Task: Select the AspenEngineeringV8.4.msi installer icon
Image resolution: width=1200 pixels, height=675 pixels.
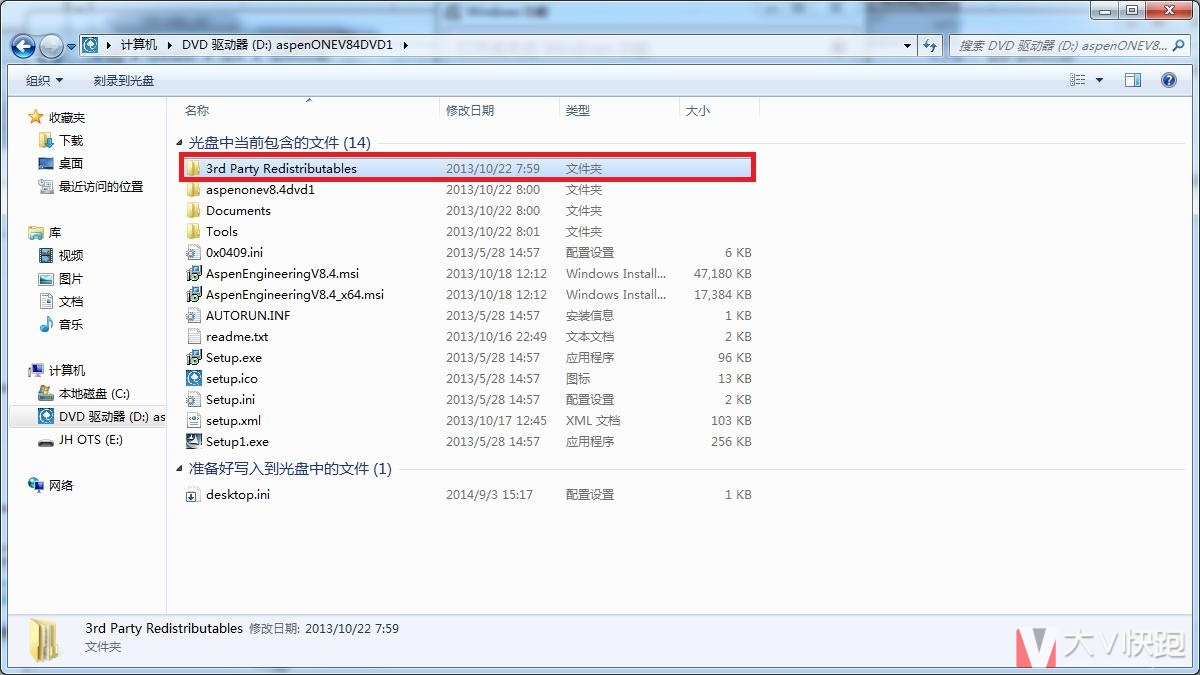Action: [194, 274]
